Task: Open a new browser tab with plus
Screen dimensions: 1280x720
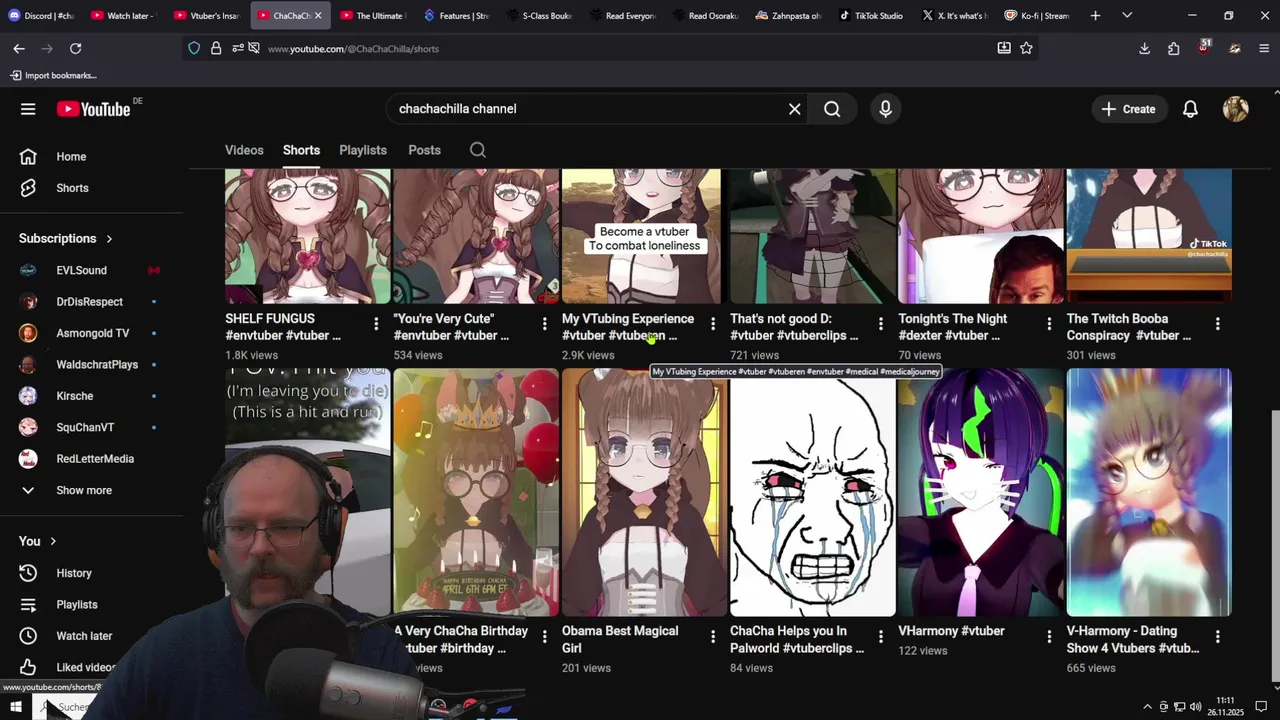Action: 1095,15
